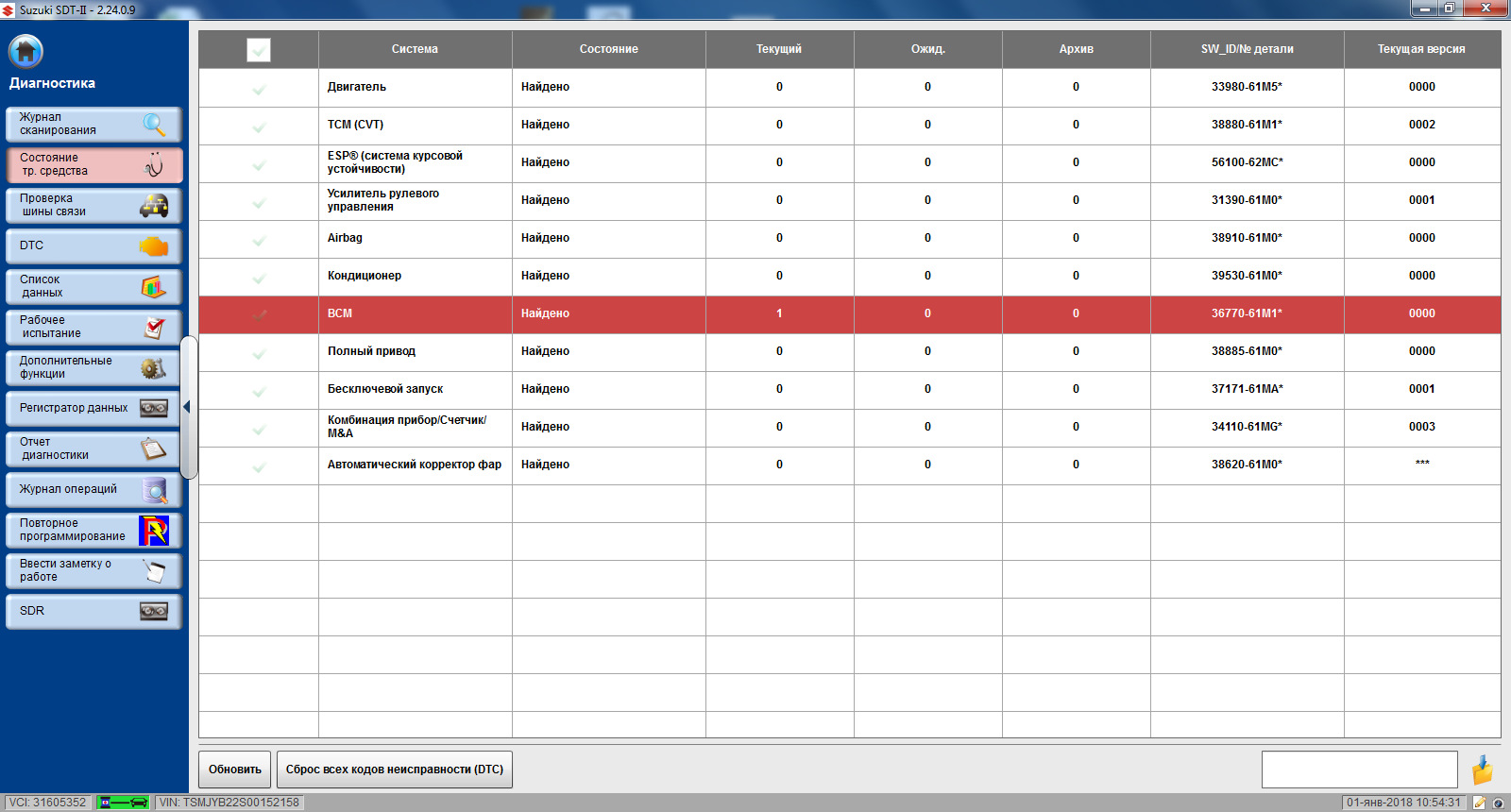This screenshot has height=812, width=1511.
Task: Click version 0003 in instrument cluster row
Action: pos(1422,427)
